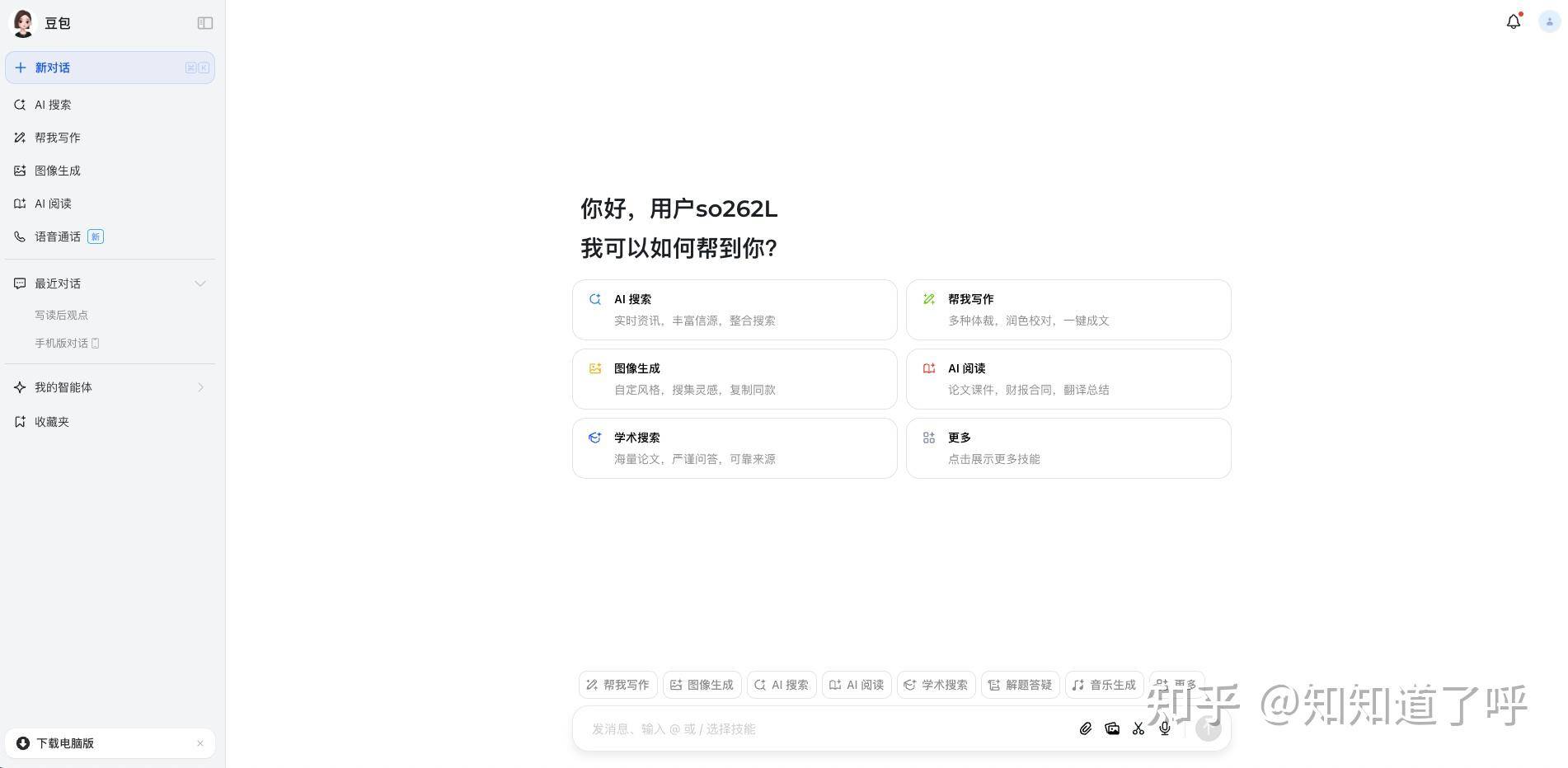Select the 帮我写作 card

pyautogui.click(x=1068, y=310)
